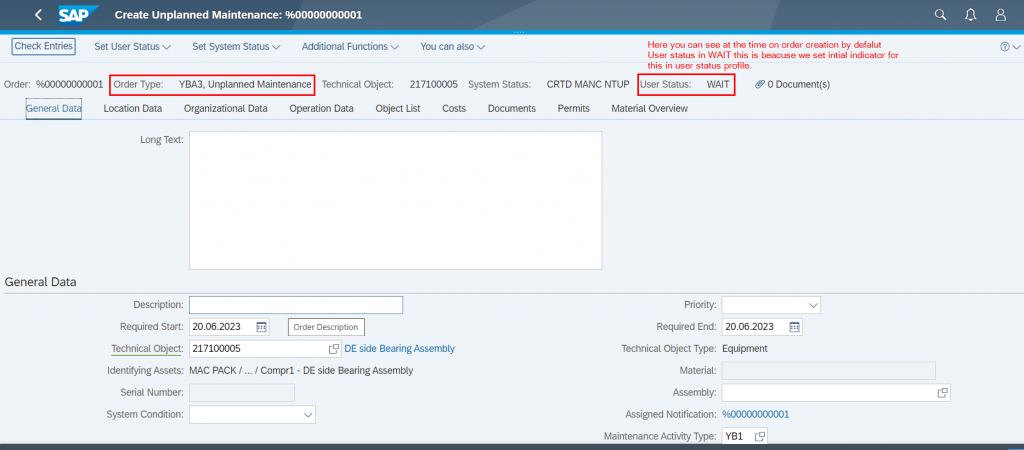Open assigned notification %00000000001 link
This screenshot has height=450, width=1024.
[756, 414]
